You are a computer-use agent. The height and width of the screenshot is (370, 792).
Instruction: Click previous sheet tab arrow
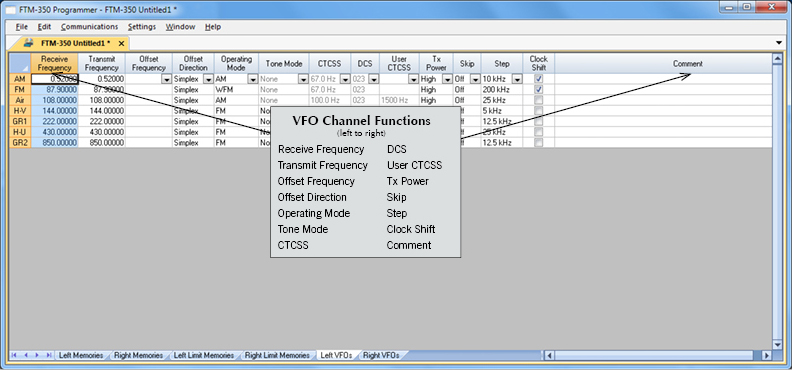pos(26,355)
